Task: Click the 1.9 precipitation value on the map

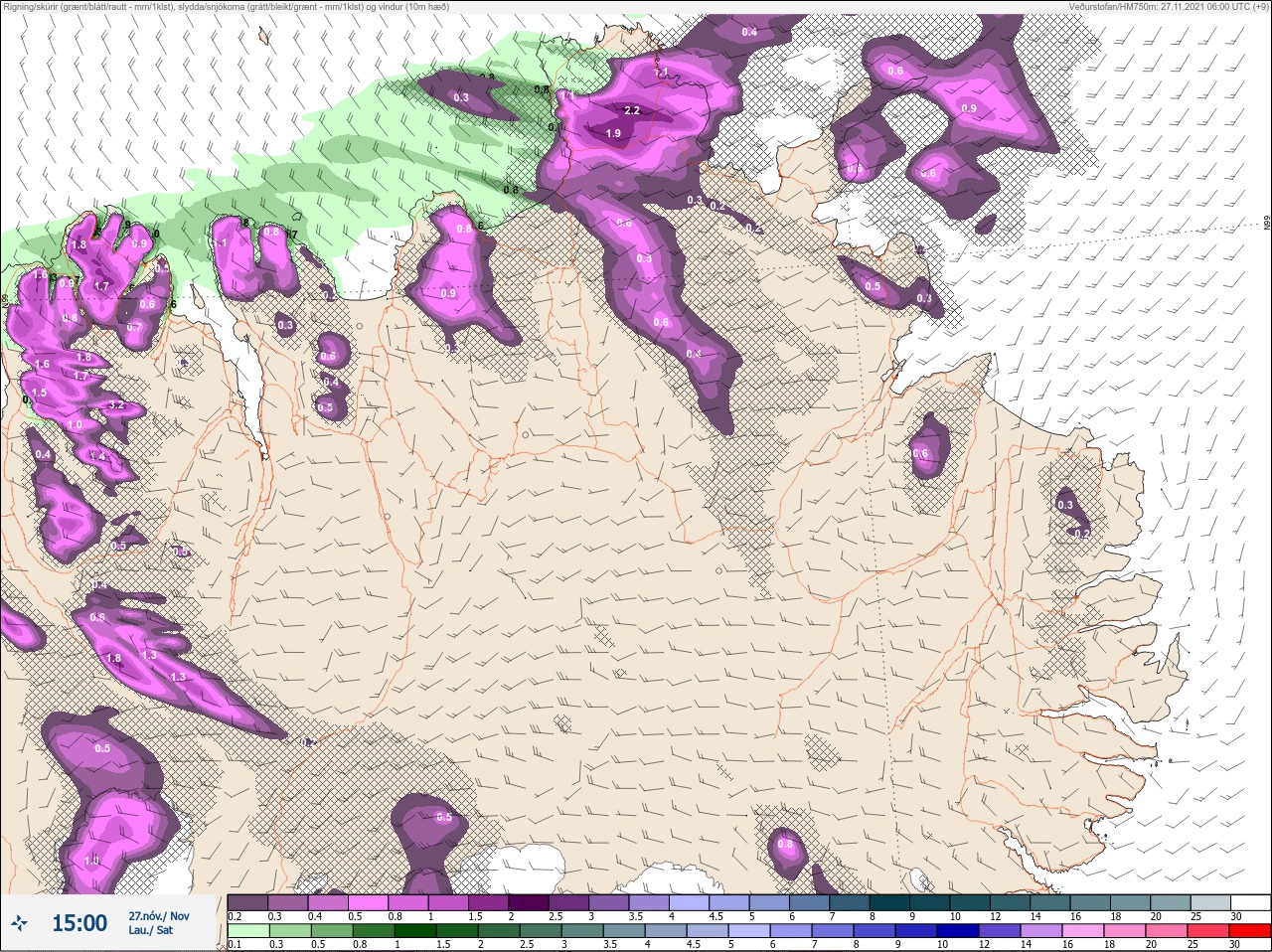Action: click(x=613, y=133)
